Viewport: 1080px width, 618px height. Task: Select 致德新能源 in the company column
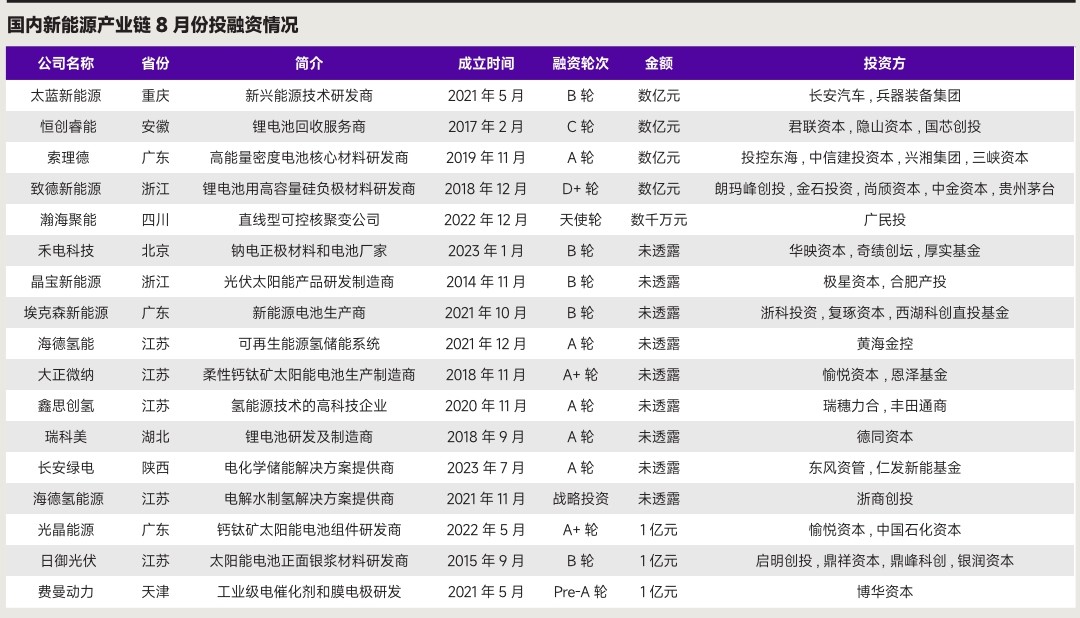pos(66,189)
